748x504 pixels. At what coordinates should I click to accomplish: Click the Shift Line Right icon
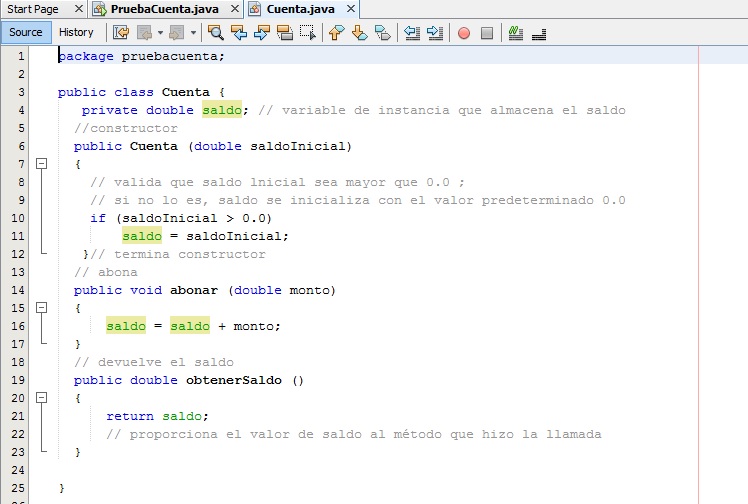[x=434, y=32]
